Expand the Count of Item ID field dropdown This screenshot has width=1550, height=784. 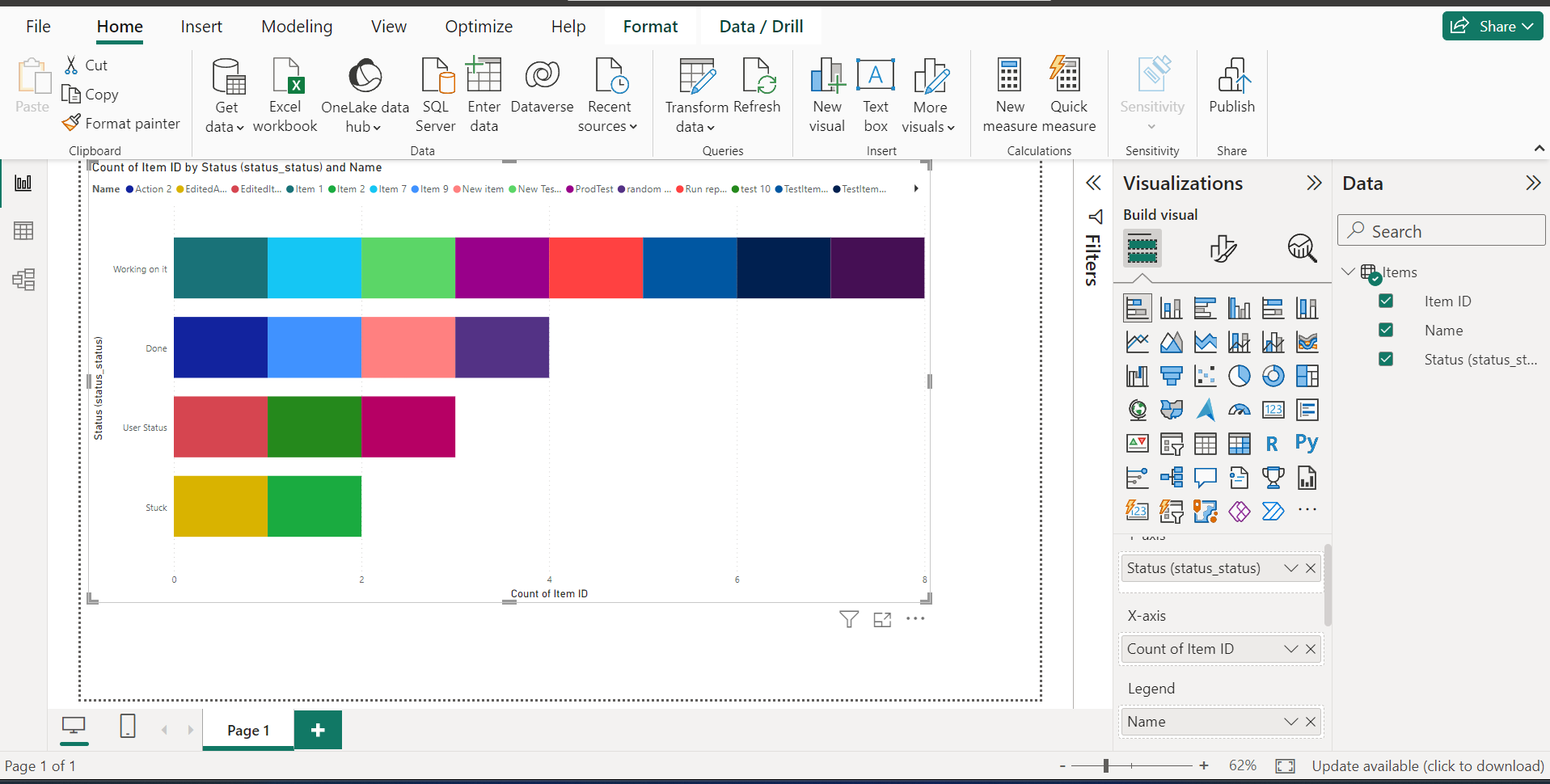1290,649
